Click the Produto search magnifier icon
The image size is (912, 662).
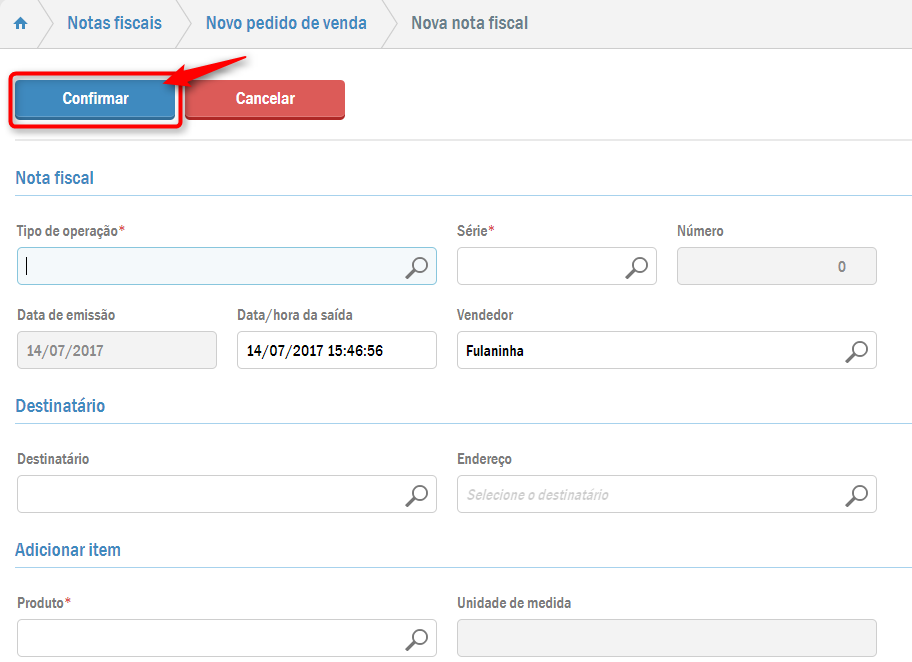point(416,639)
